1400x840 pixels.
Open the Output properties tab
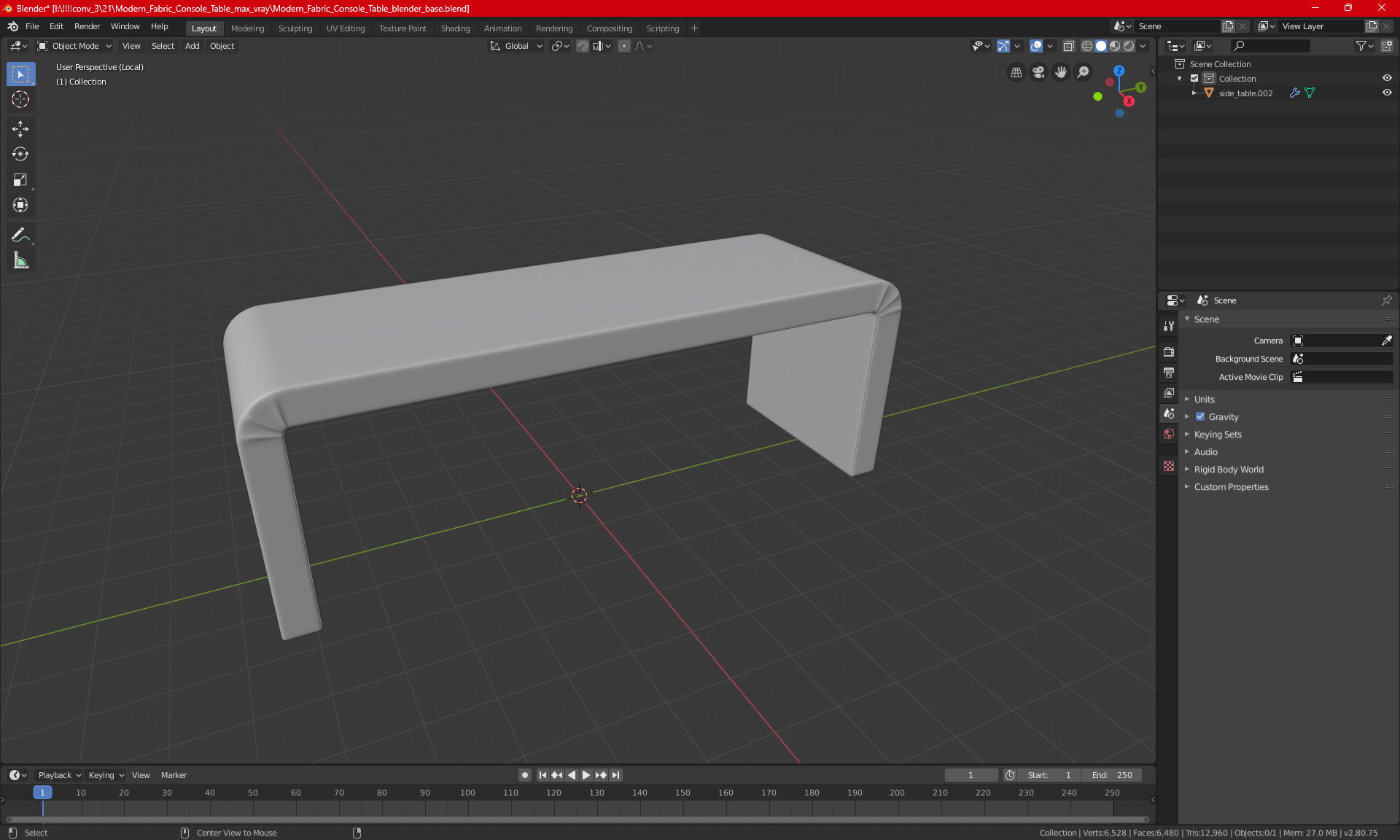(x=1169, y=373)
